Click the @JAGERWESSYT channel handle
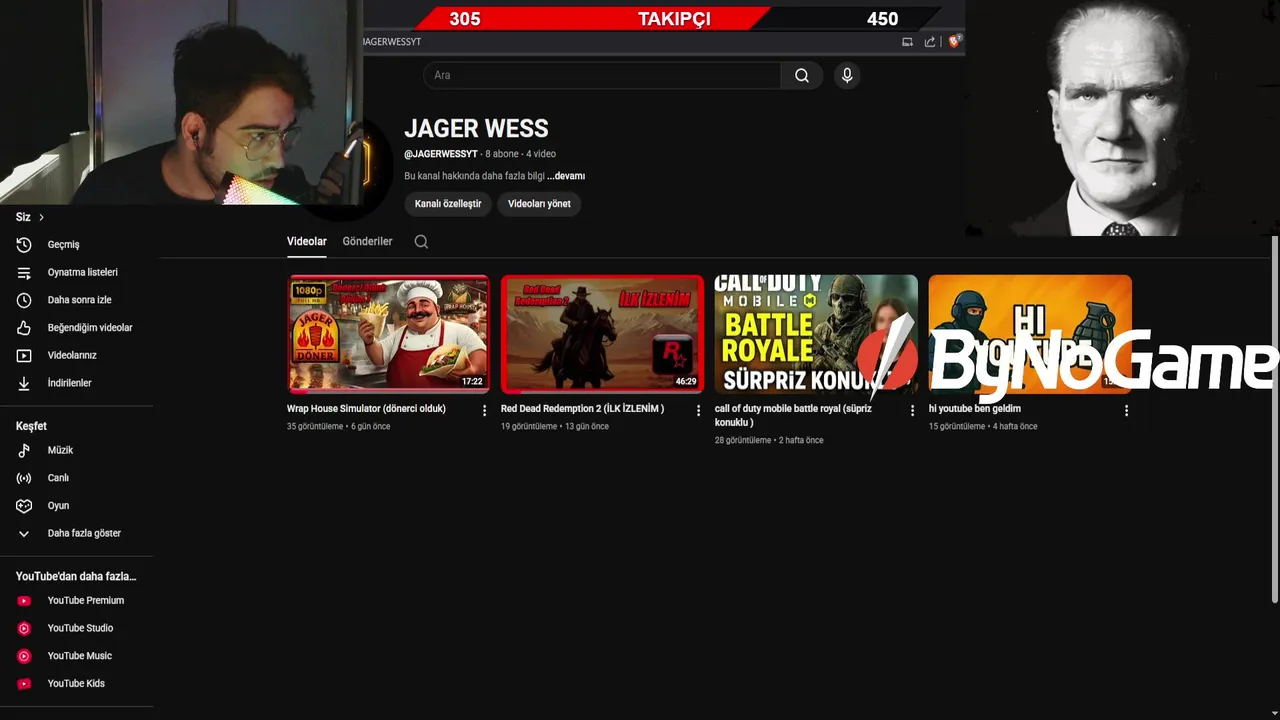The width and height of the screenshot is (1280, 720). pyautogui.click(x=441, y=154)
